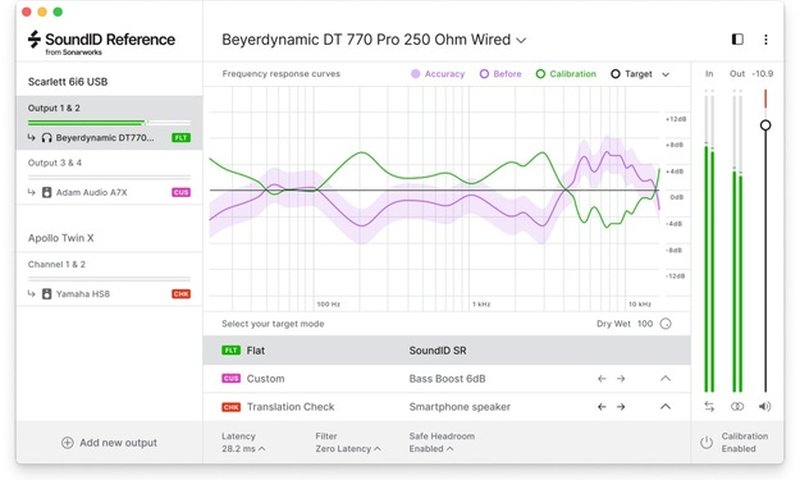Viewport: 800px width, 480px height.
Task: Mute output with the speaker icon
Action: coord(765,406)
